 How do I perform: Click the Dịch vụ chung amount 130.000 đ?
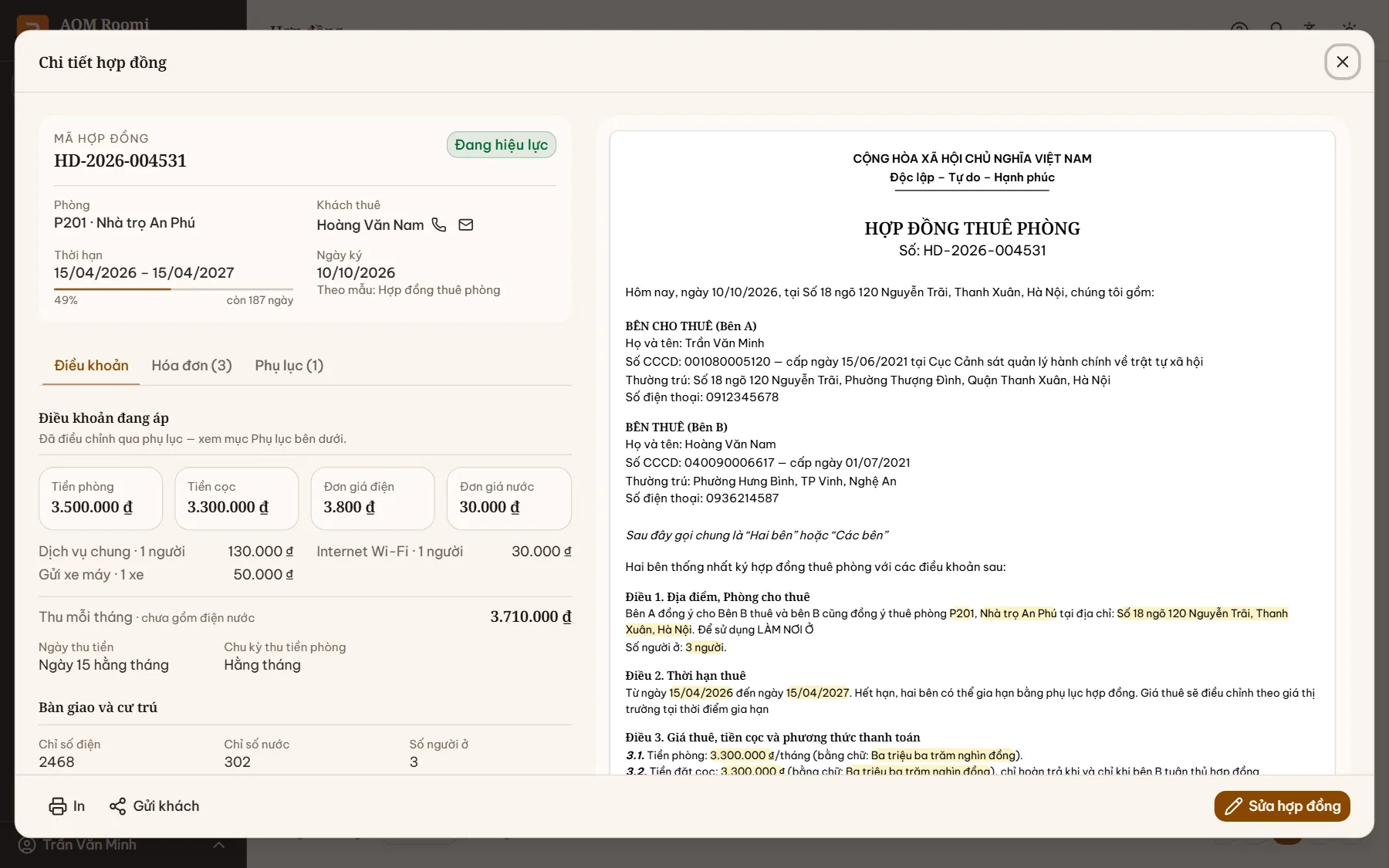(261, 552)
